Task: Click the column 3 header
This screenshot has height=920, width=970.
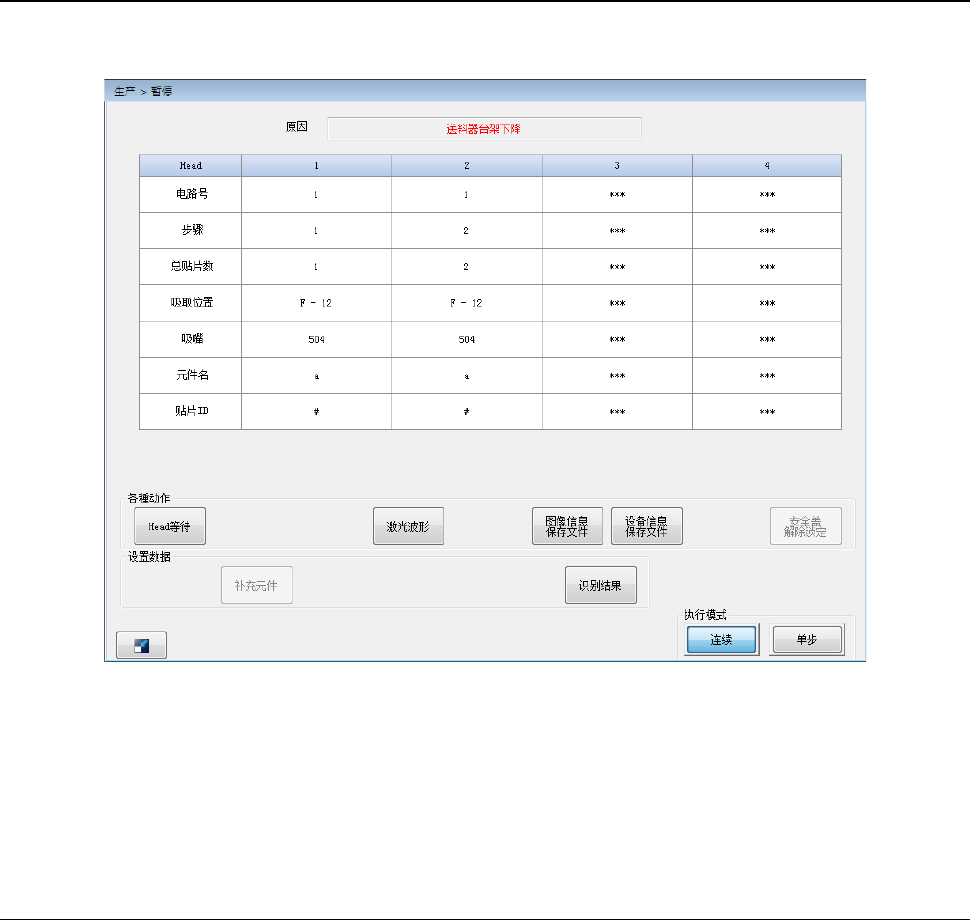Action: coord(617,166)
